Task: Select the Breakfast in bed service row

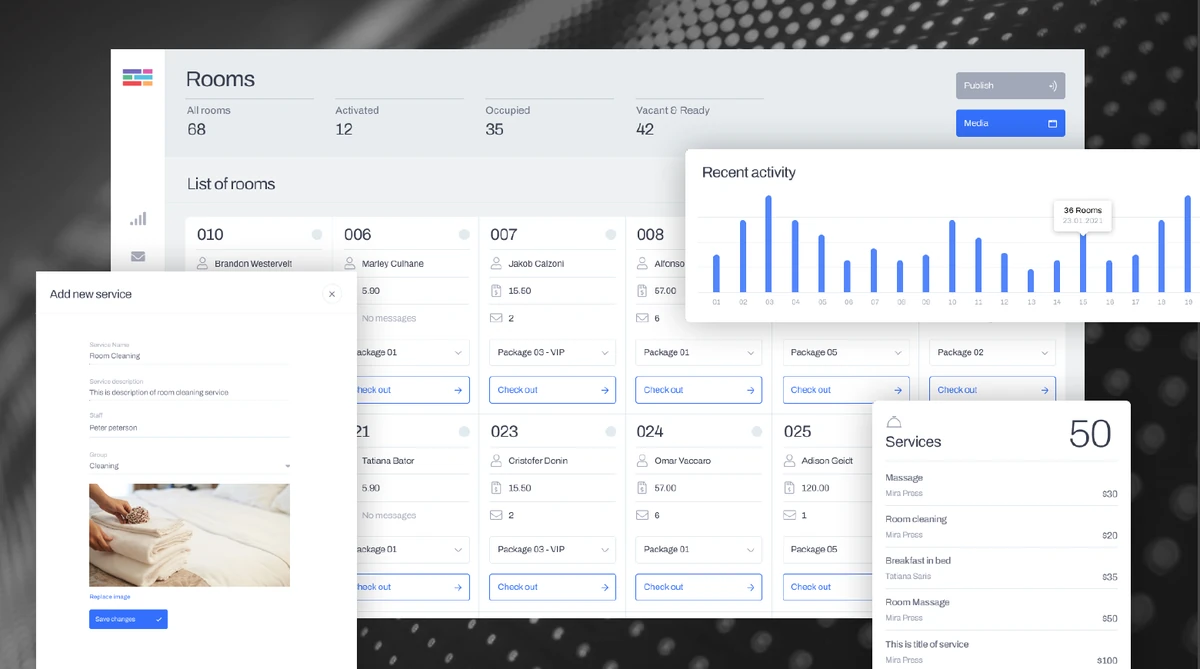Action: coord(1001,568)
